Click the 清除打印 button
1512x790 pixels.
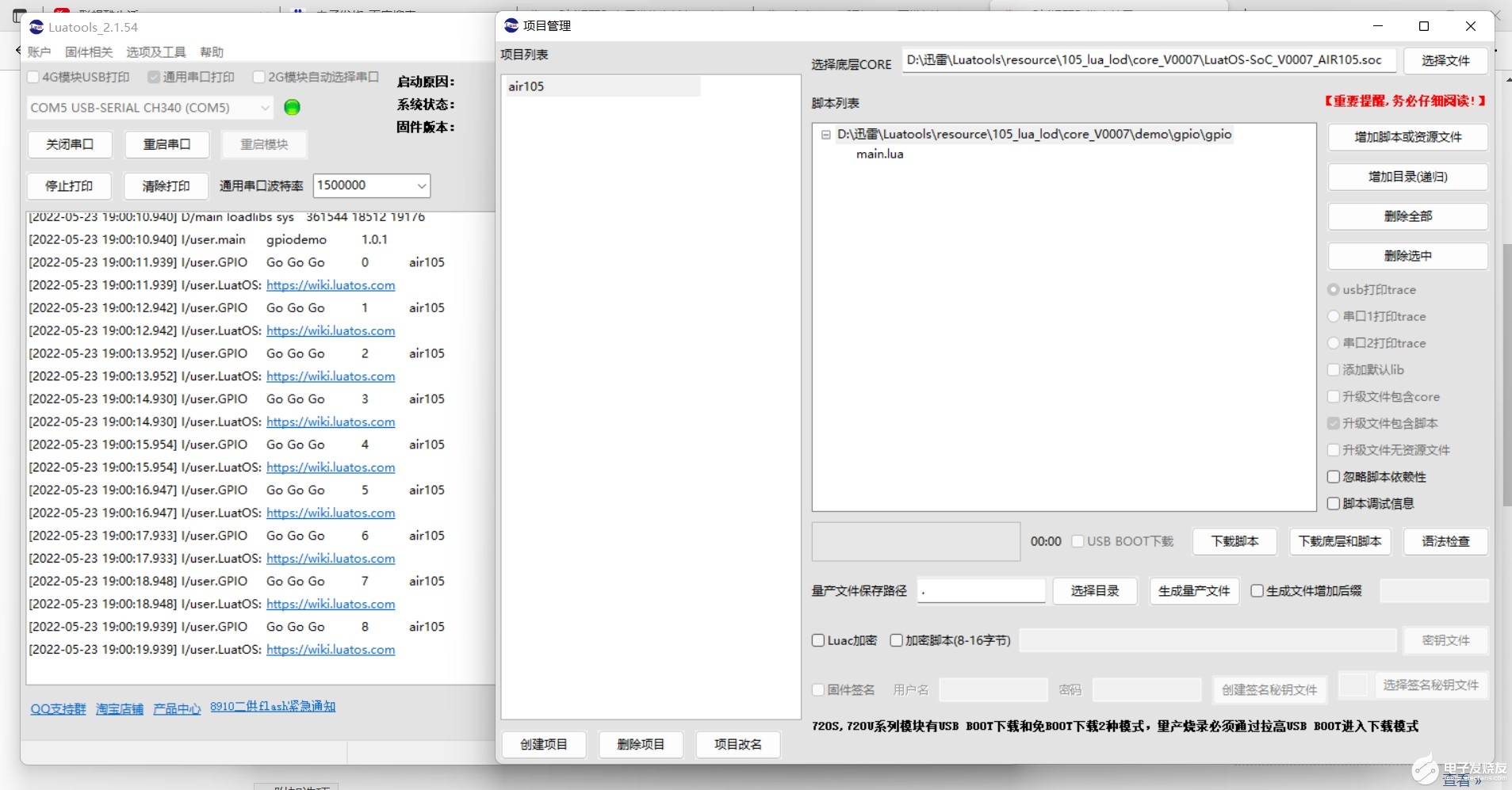[166, 186]
